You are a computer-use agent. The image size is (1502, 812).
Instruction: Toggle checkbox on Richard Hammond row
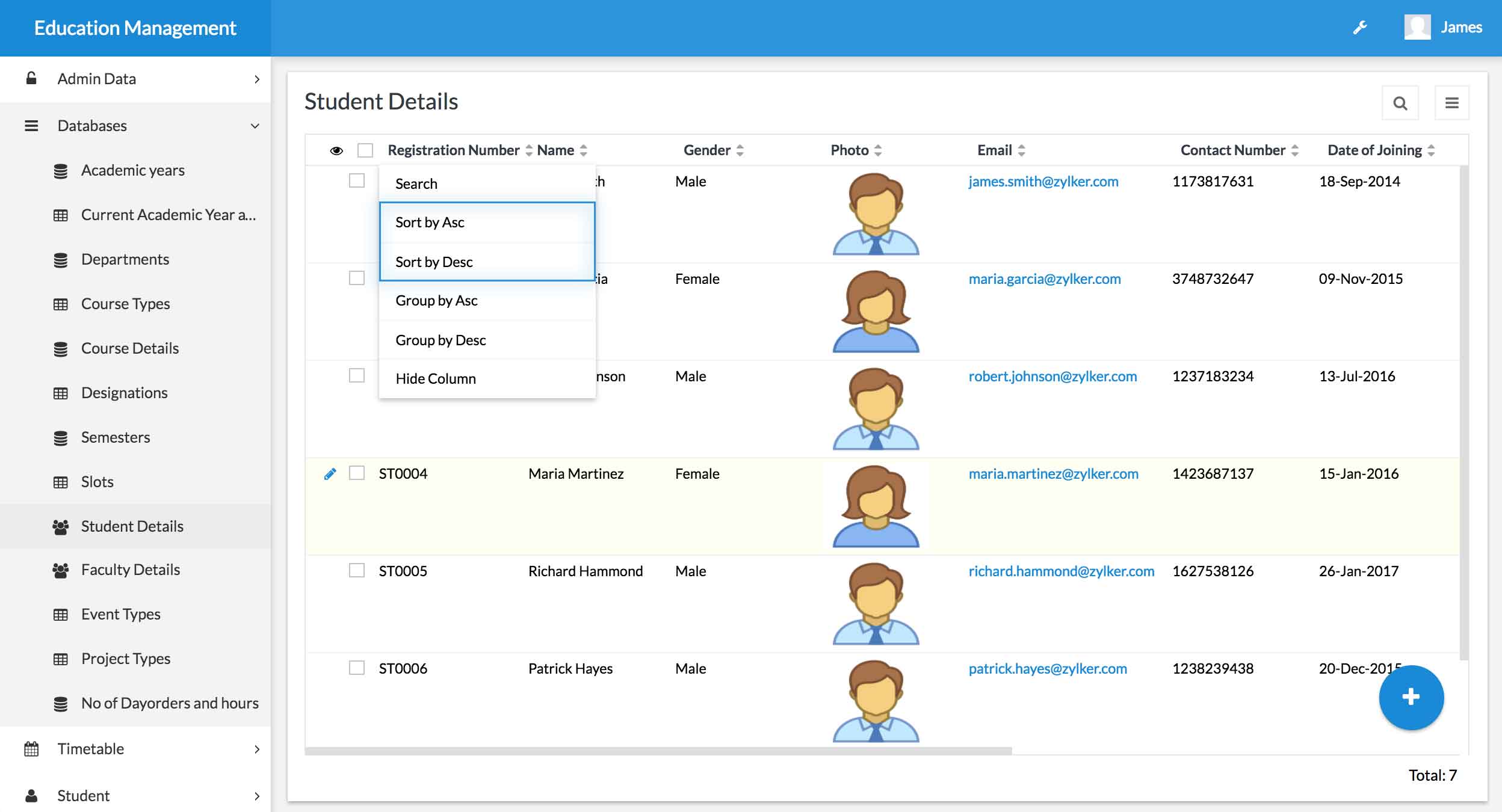pyautogui.click(x=356, y=569)
